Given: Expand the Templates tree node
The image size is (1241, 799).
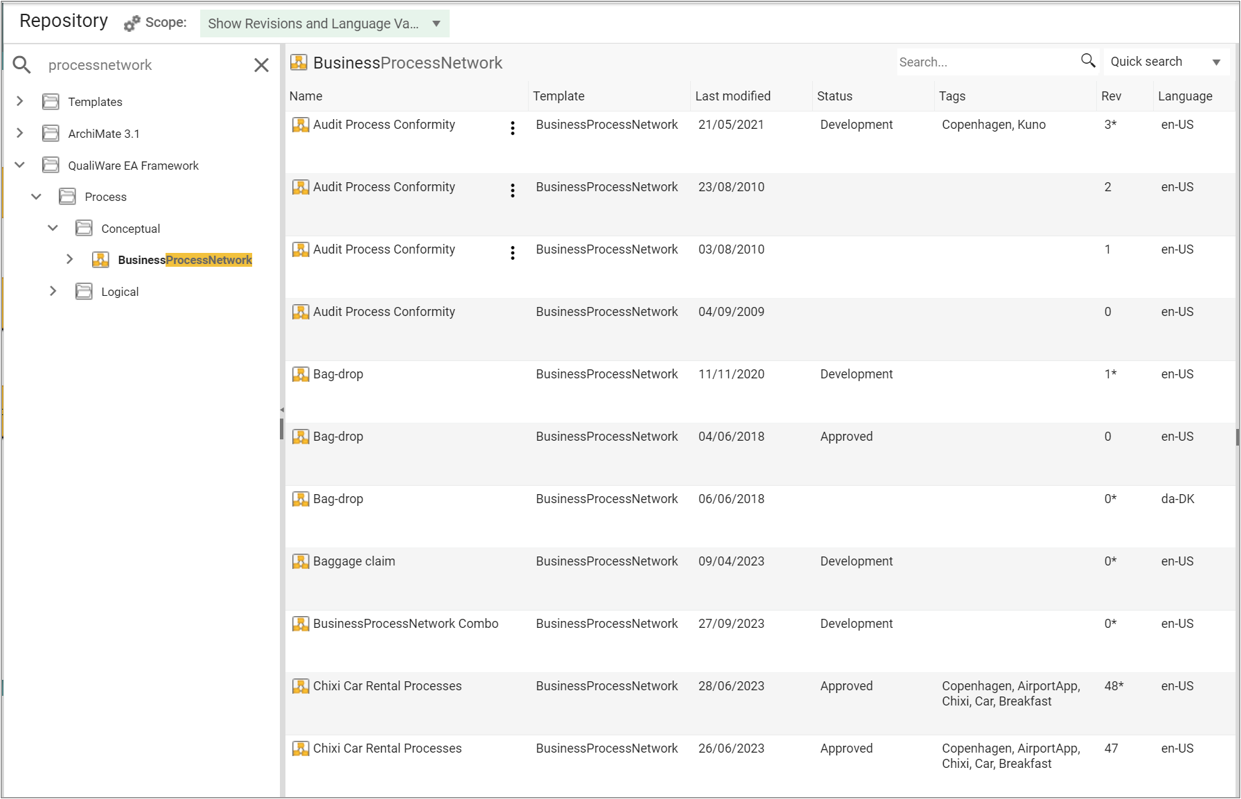Looking at the screenshot, I should (20, 101).
